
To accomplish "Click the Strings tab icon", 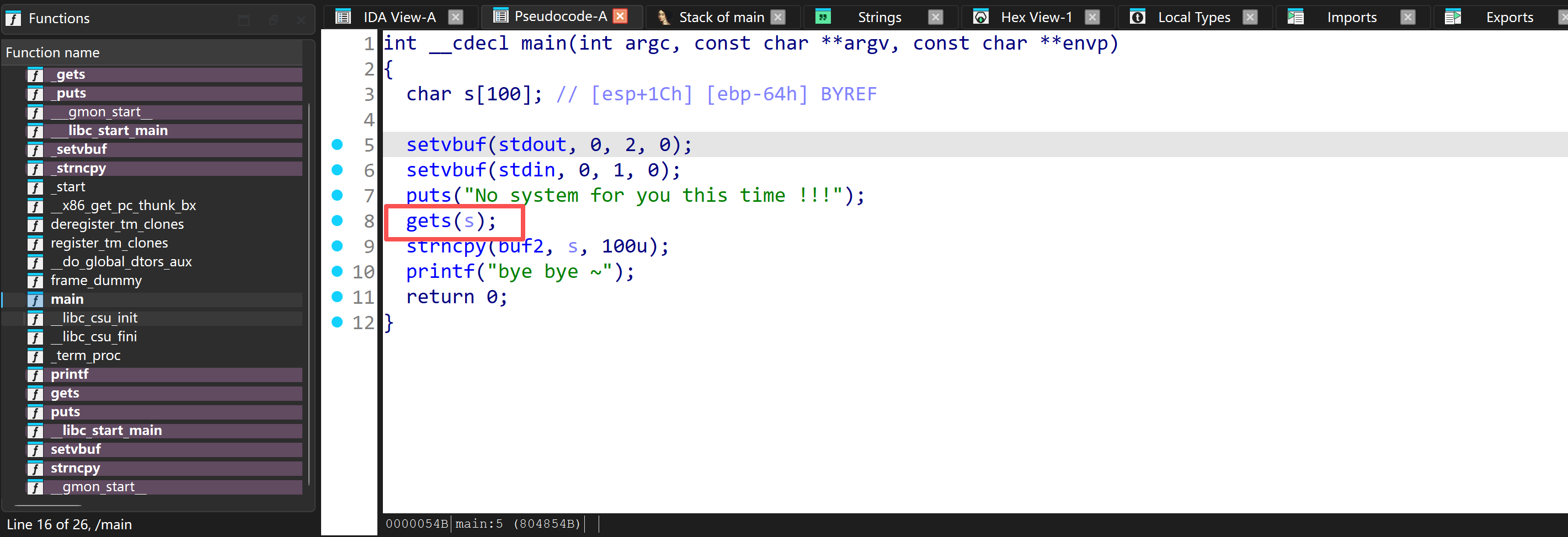I will coord(823,17).
